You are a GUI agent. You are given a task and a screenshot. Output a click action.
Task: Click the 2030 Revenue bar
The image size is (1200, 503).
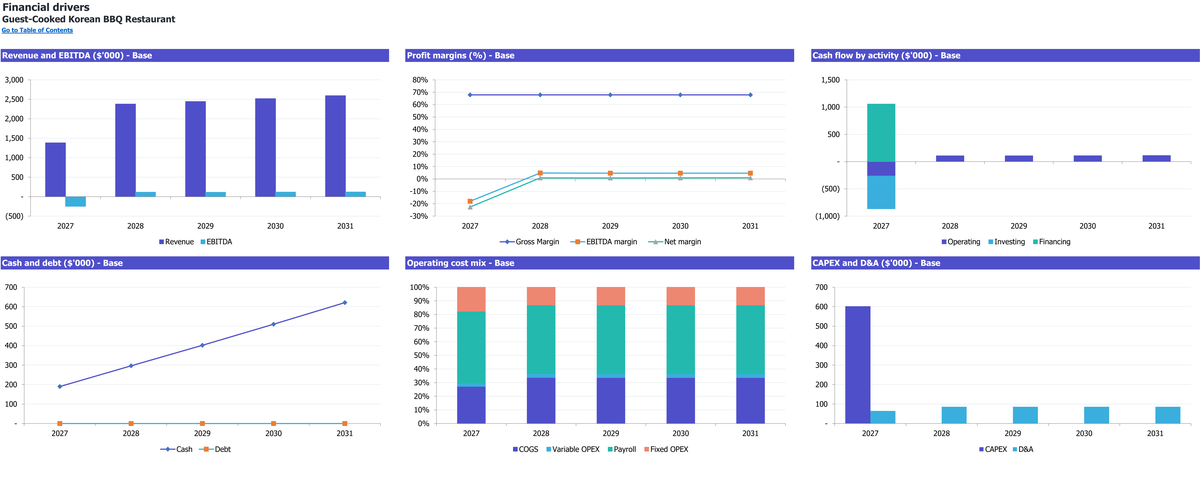click(265, 148)
